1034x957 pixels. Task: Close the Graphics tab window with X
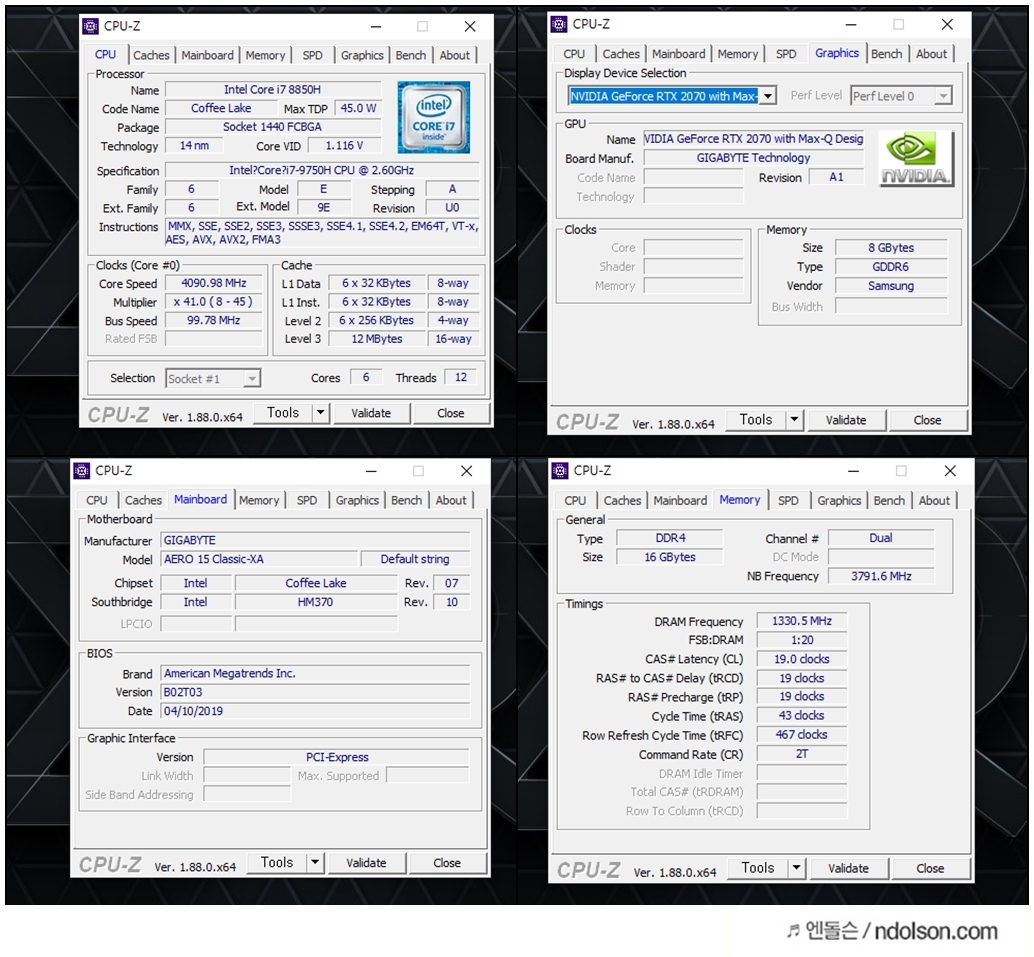pos(947,24)
